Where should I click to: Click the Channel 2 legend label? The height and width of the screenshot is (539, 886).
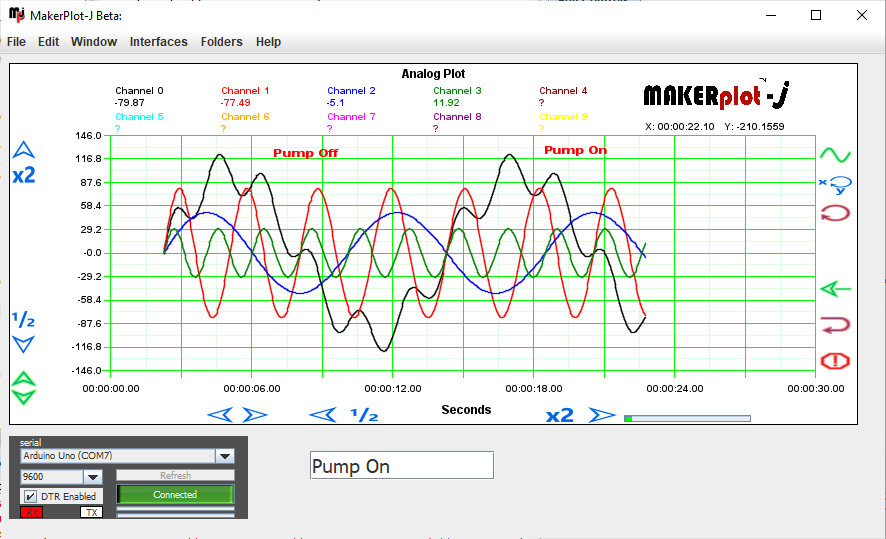(x=351, y=90)
